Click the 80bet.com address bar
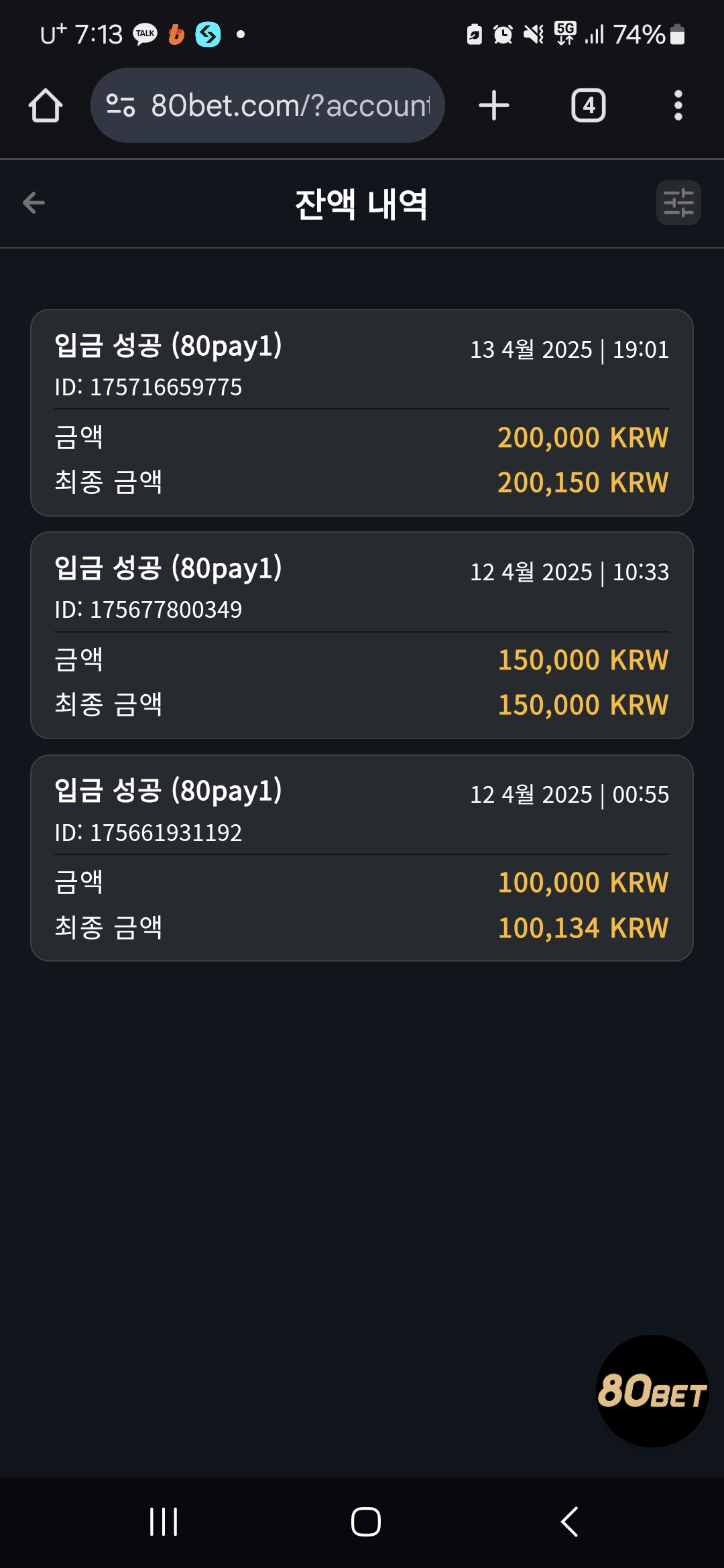The image size is (724, 1568). (267, 105)
